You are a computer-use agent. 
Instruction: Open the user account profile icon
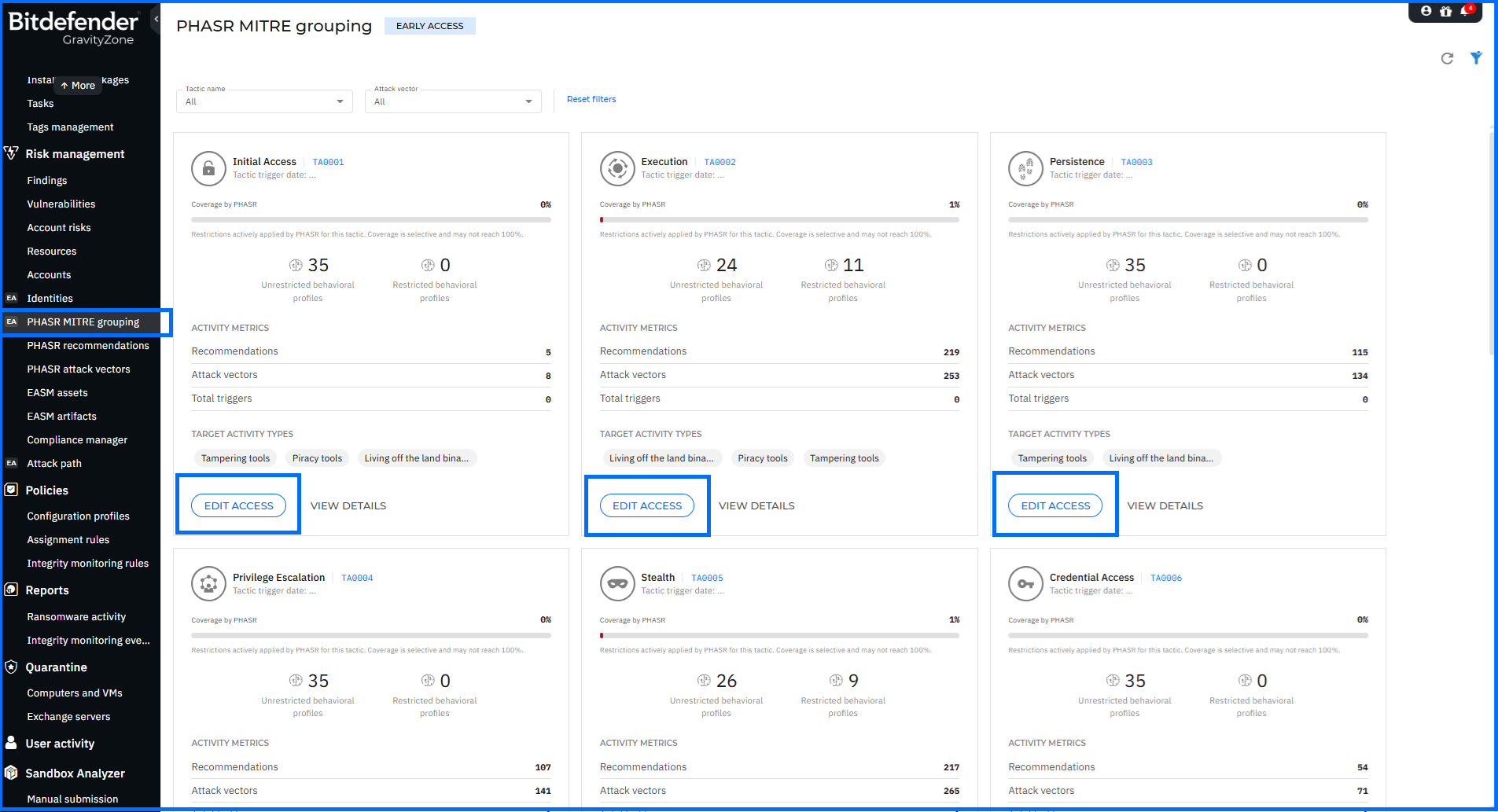(x=1426, y=11)
